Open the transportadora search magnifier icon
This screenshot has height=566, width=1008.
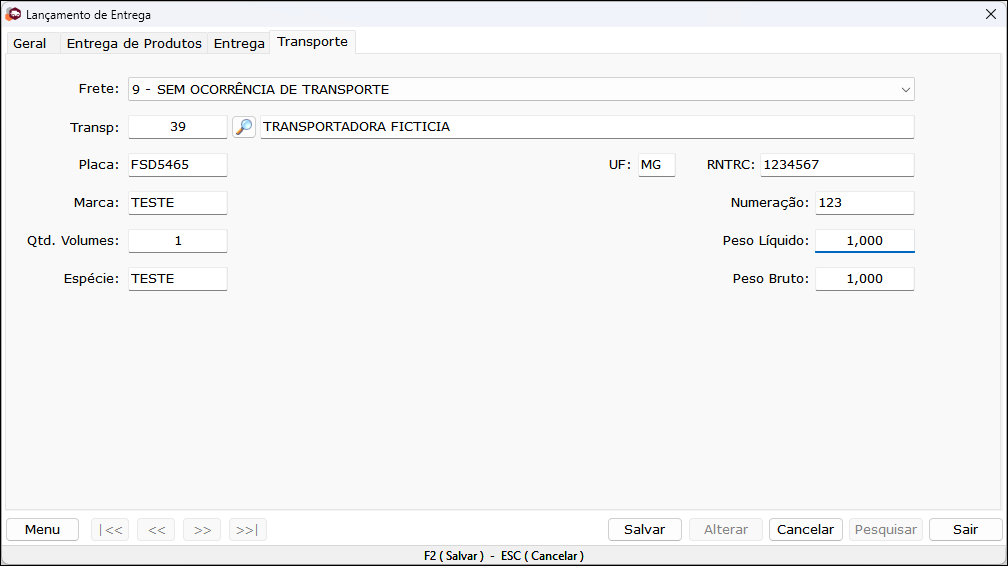(244, 127)
